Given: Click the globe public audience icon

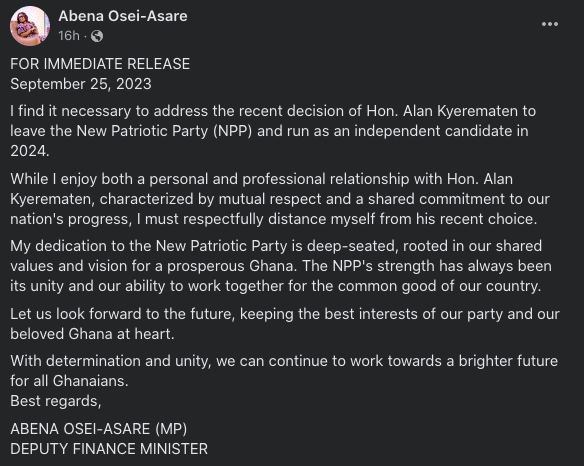Looking at the screenshot, I should (x=97, y=36).
